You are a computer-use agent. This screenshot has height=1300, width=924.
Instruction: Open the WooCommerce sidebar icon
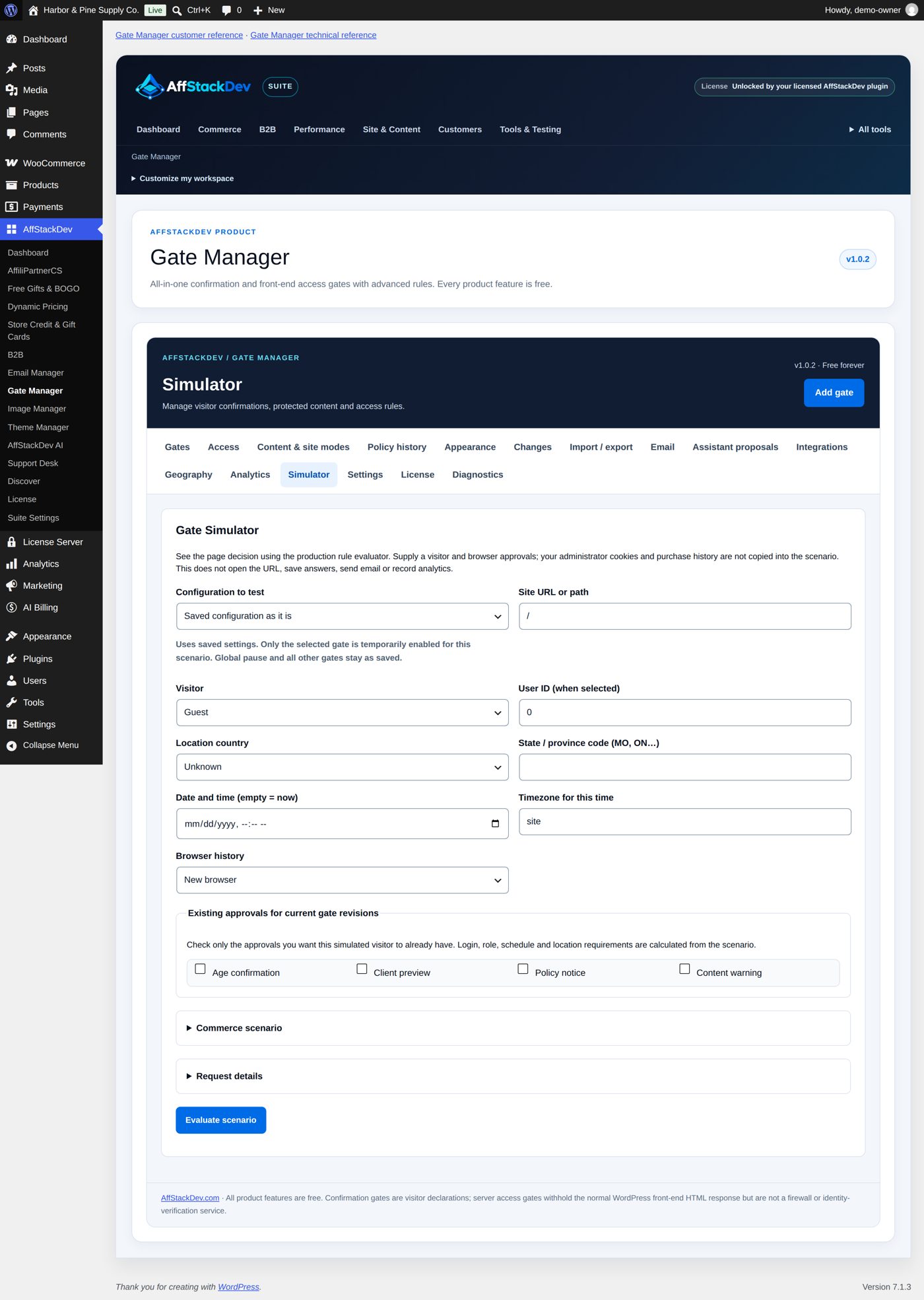(11, 163)
